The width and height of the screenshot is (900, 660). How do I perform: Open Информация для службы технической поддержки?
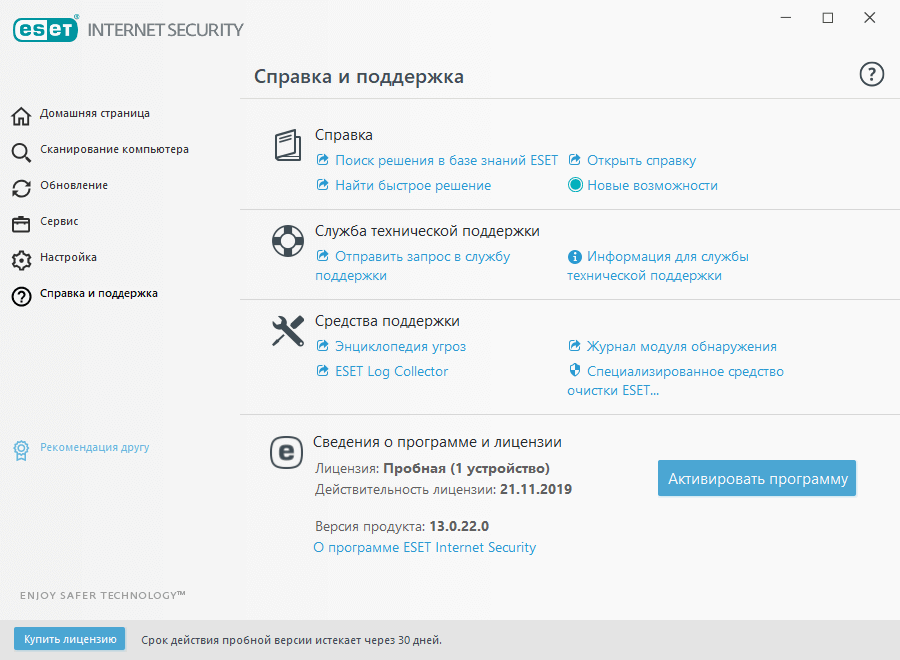point(658,266)
